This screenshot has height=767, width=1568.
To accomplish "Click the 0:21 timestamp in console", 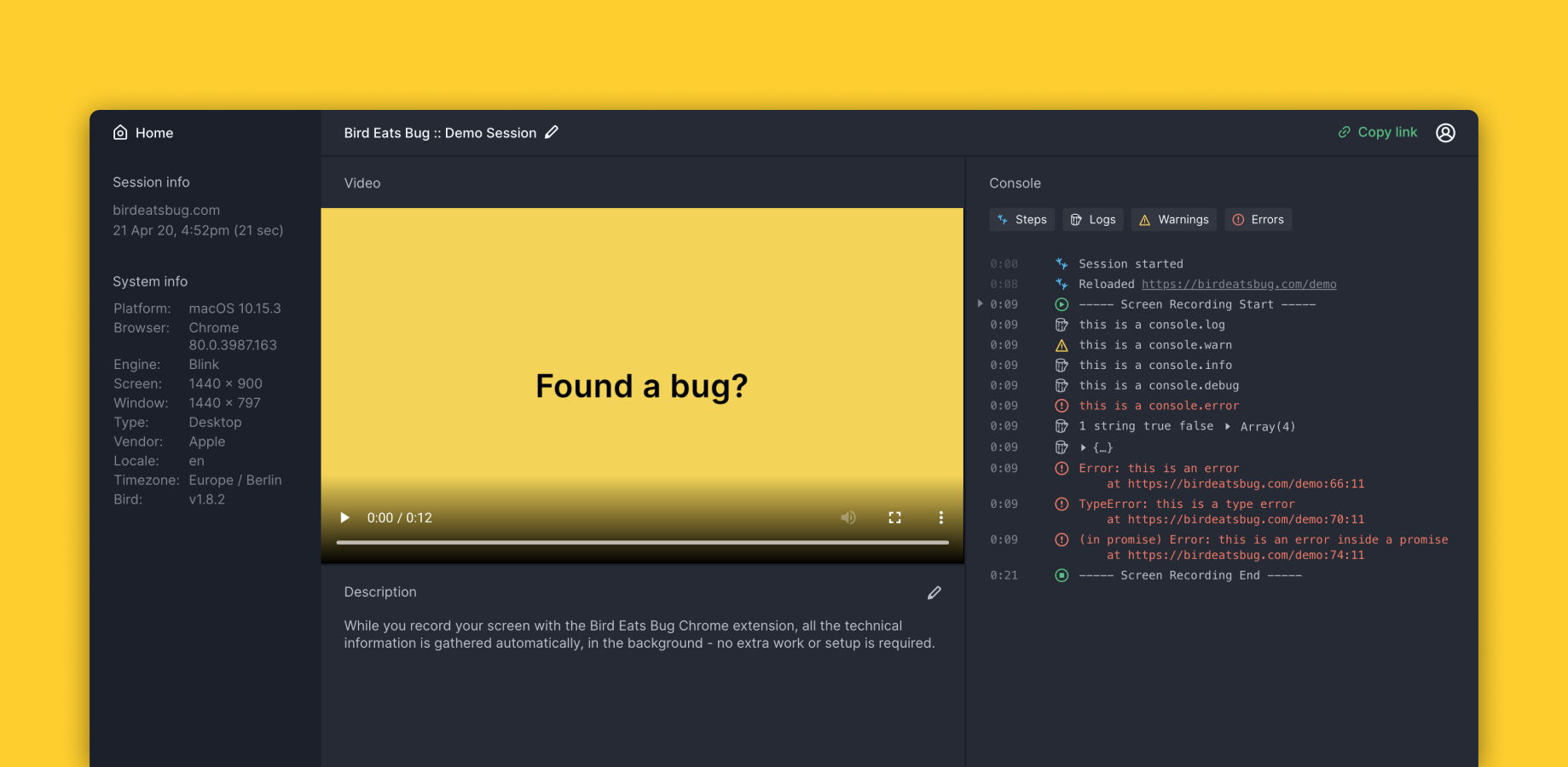I will (1004, 575).
